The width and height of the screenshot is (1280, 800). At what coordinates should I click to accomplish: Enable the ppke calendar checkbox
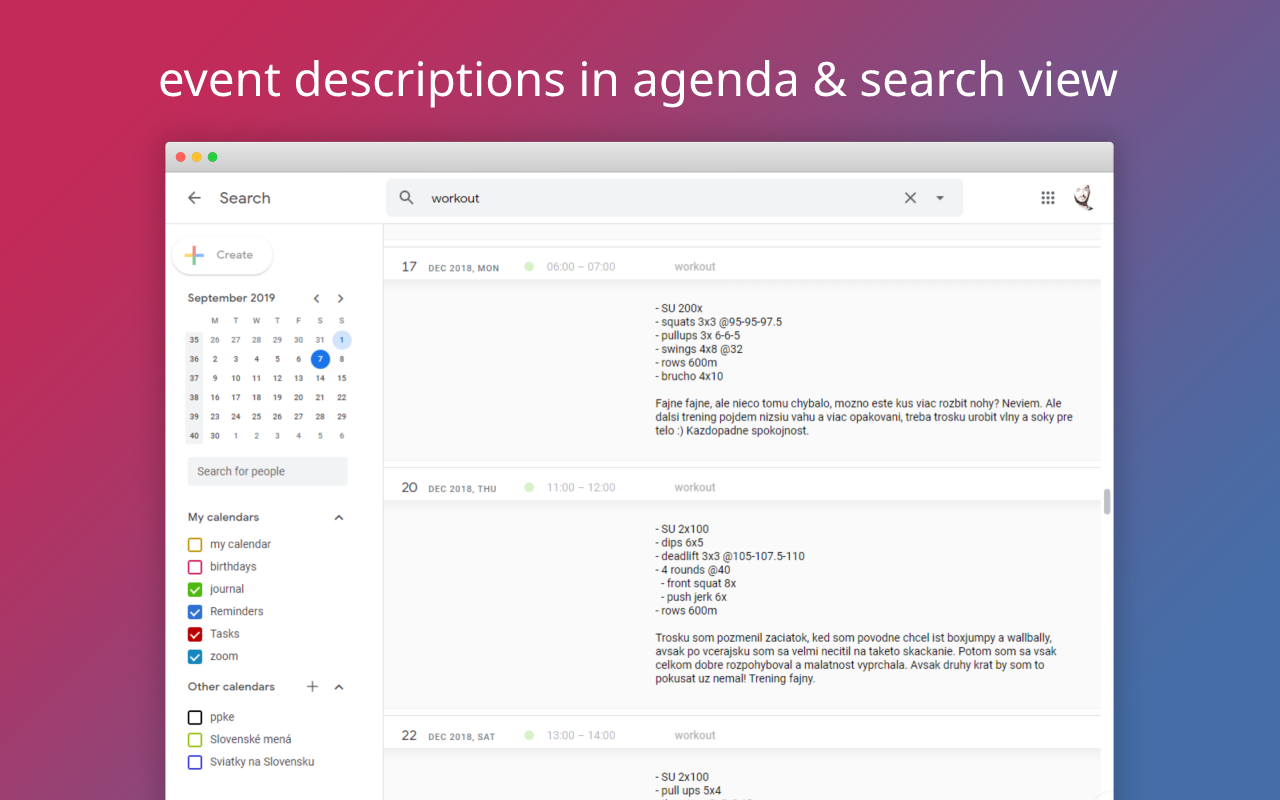tap(195, 717)
